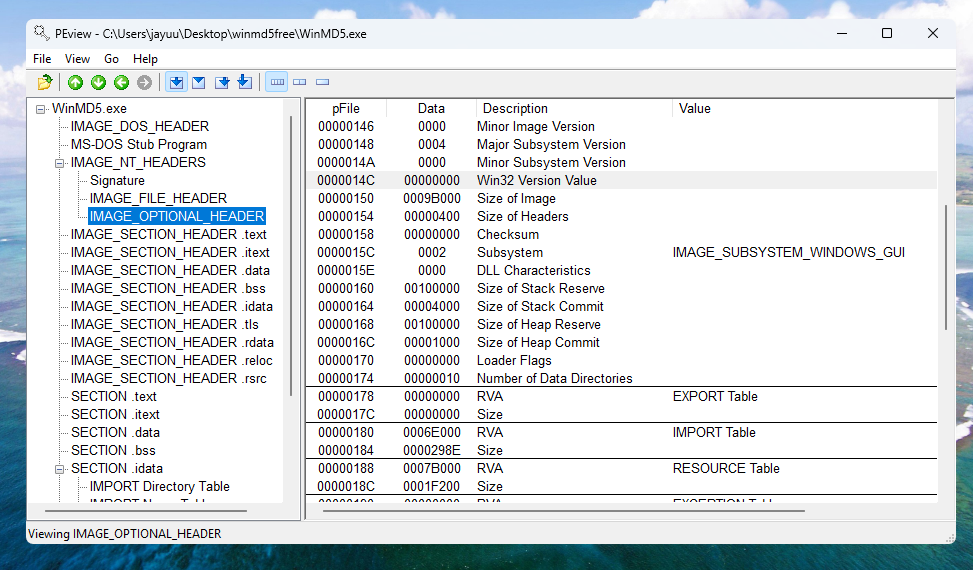Image resolution: width=973 pixels, height=570 pixels.
Task: Click the green down arrow toolbar icon
Action: coord(99,82)
